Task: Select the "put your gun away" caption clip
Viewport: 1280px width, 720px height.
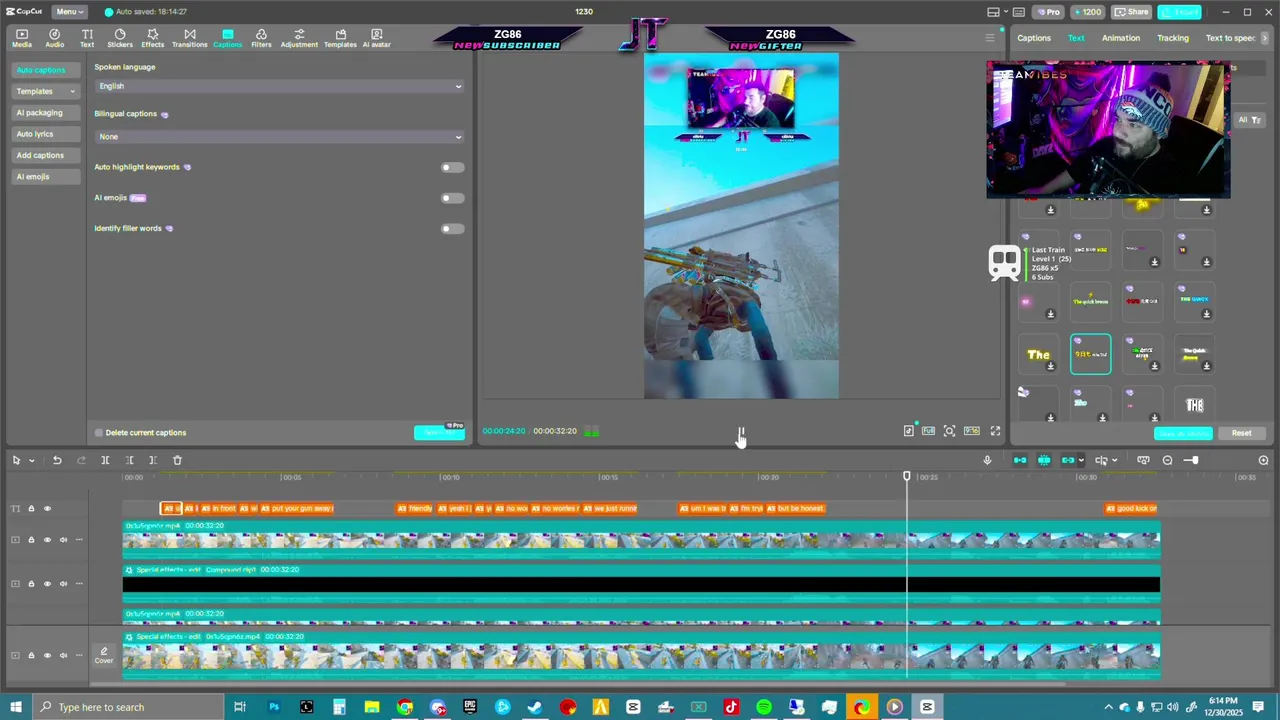Action: (x=297, y=508)
